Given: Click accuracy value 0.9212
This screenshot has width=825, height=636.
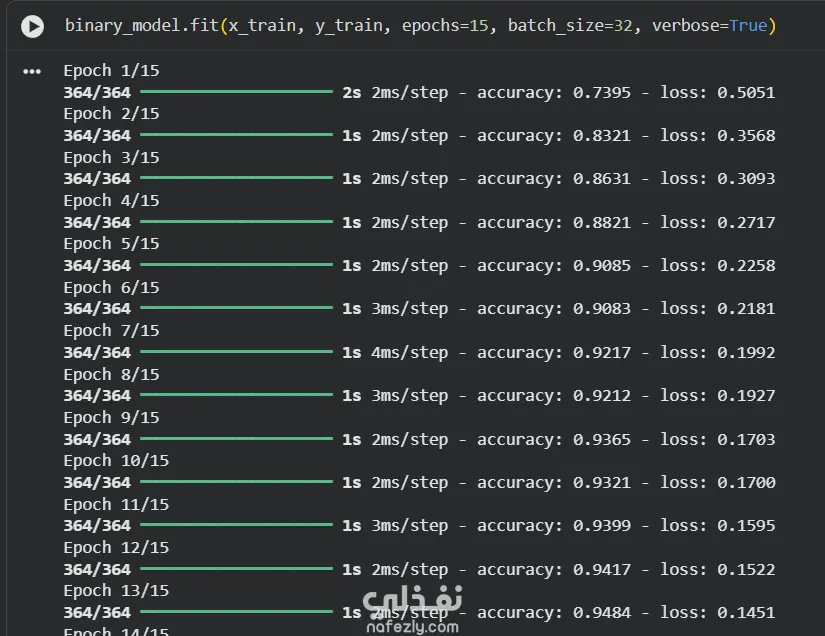Looking at the screenshot, I should click(x=602, y=396).
